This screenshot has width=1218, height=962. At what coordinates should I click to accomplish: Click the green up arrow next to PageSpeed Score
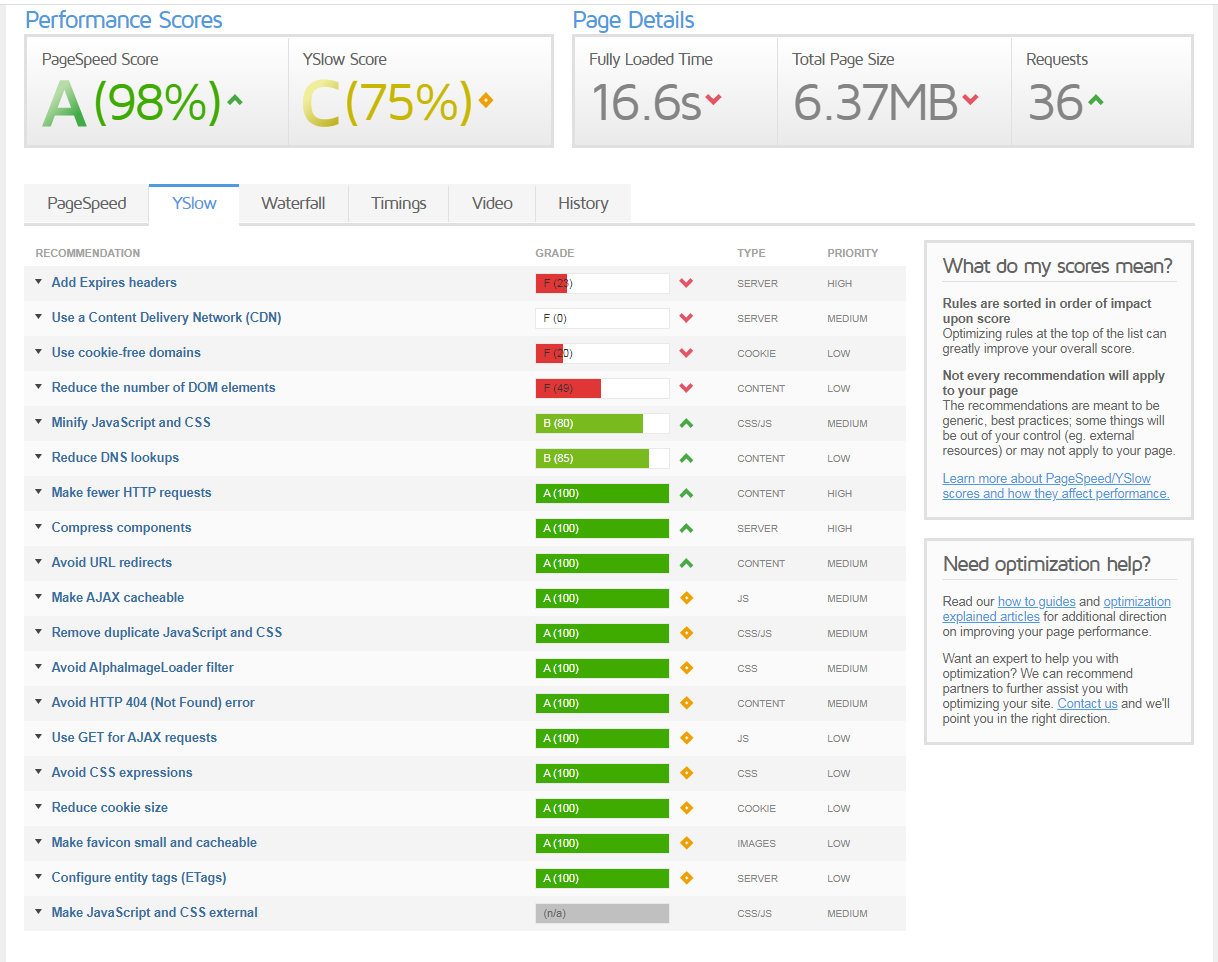[x=235, y=100]
